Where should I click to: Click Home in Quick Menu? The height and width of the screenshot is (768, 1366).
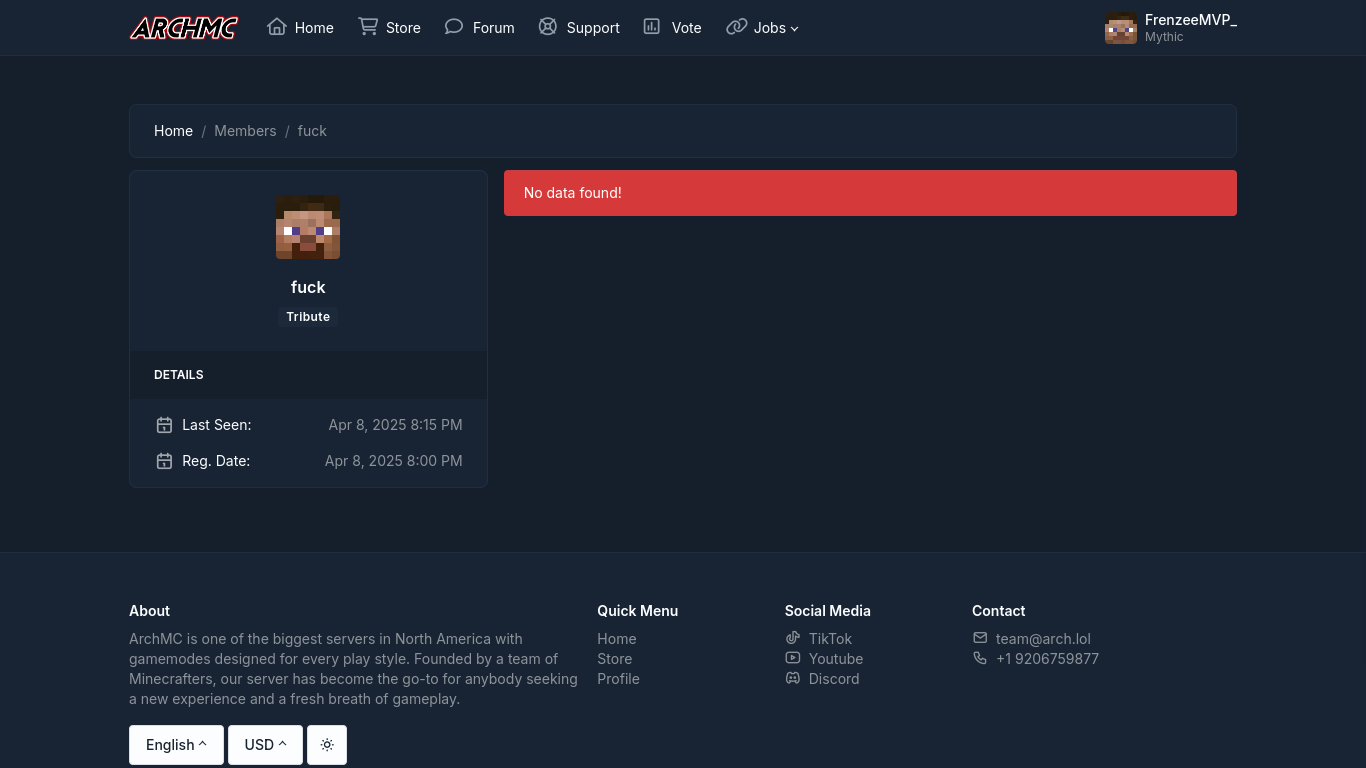coord(617,639)
